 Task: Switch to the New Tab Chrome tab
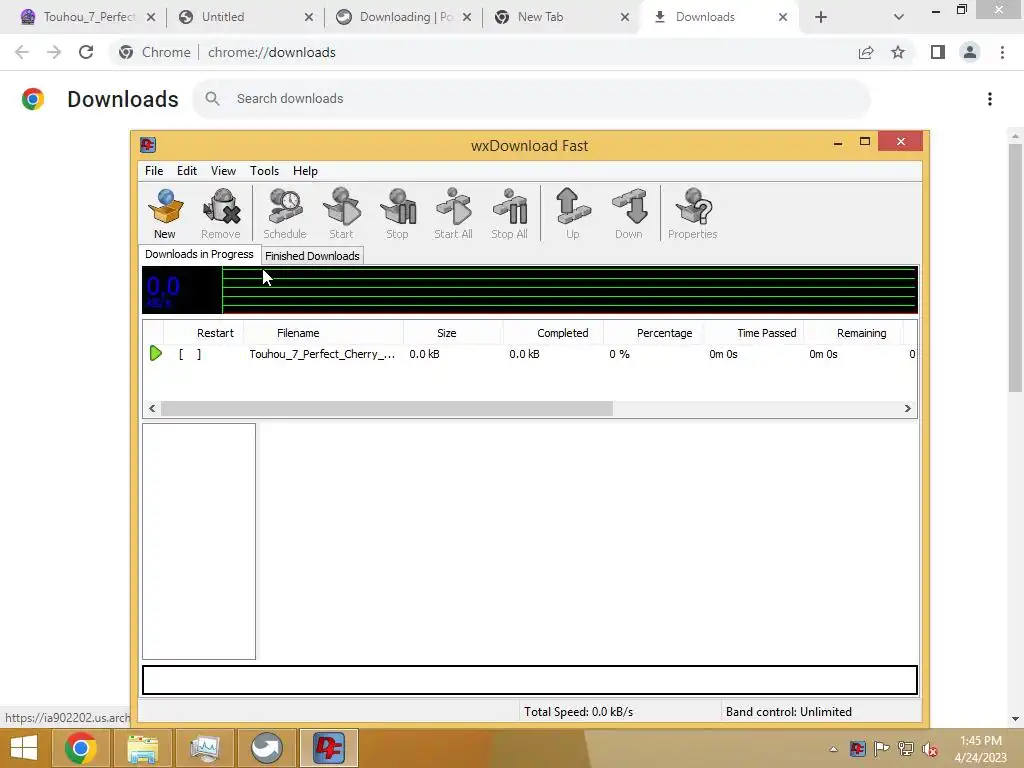[562, 17]
